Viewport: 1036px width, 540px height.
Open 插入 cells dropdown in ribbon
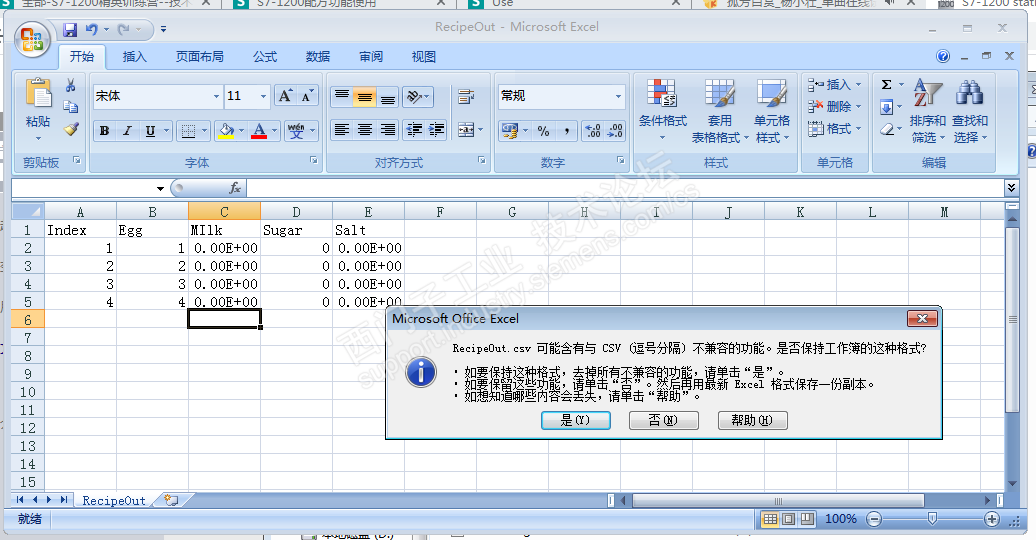pos(834,85)
